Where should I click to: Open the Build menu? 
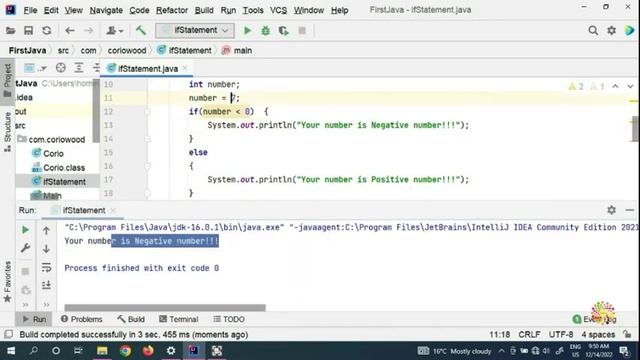tap(204, 10)
